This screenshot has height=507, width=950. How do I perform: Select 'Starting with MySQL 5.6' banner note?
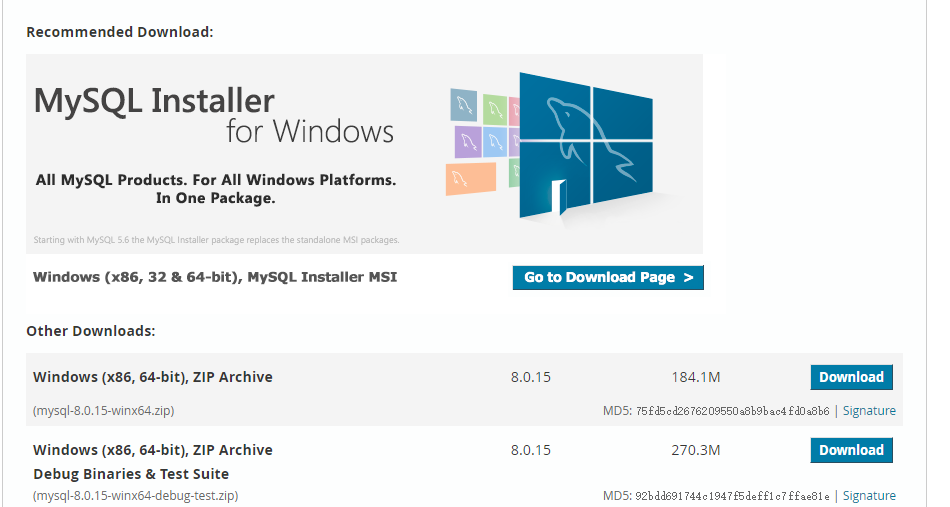(x=216, y=240)
